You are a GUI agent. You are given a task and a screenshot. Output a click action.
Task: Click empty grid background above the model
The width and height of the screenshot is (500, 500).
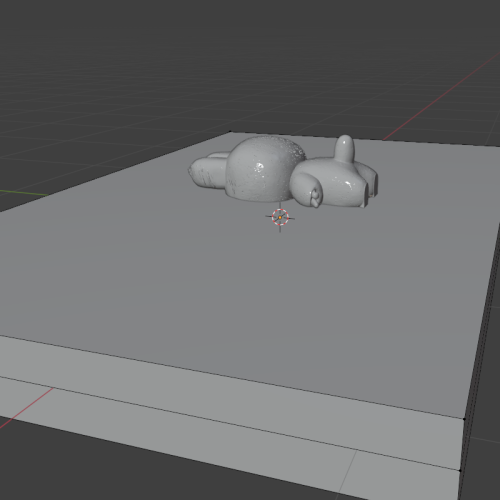coord(250,67)
